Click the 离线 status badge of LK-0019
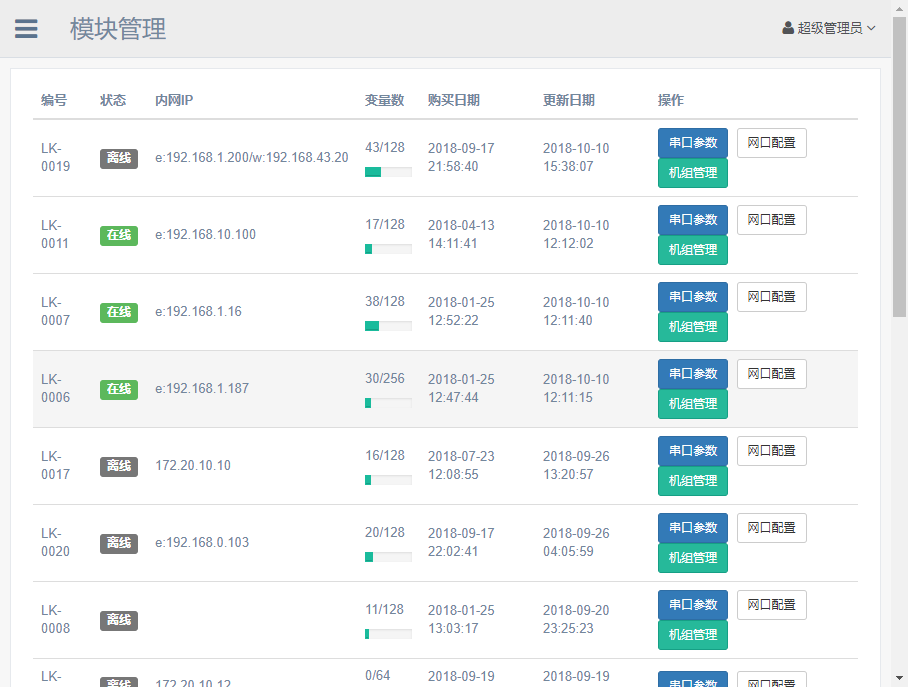 click(x=119, y=158)
